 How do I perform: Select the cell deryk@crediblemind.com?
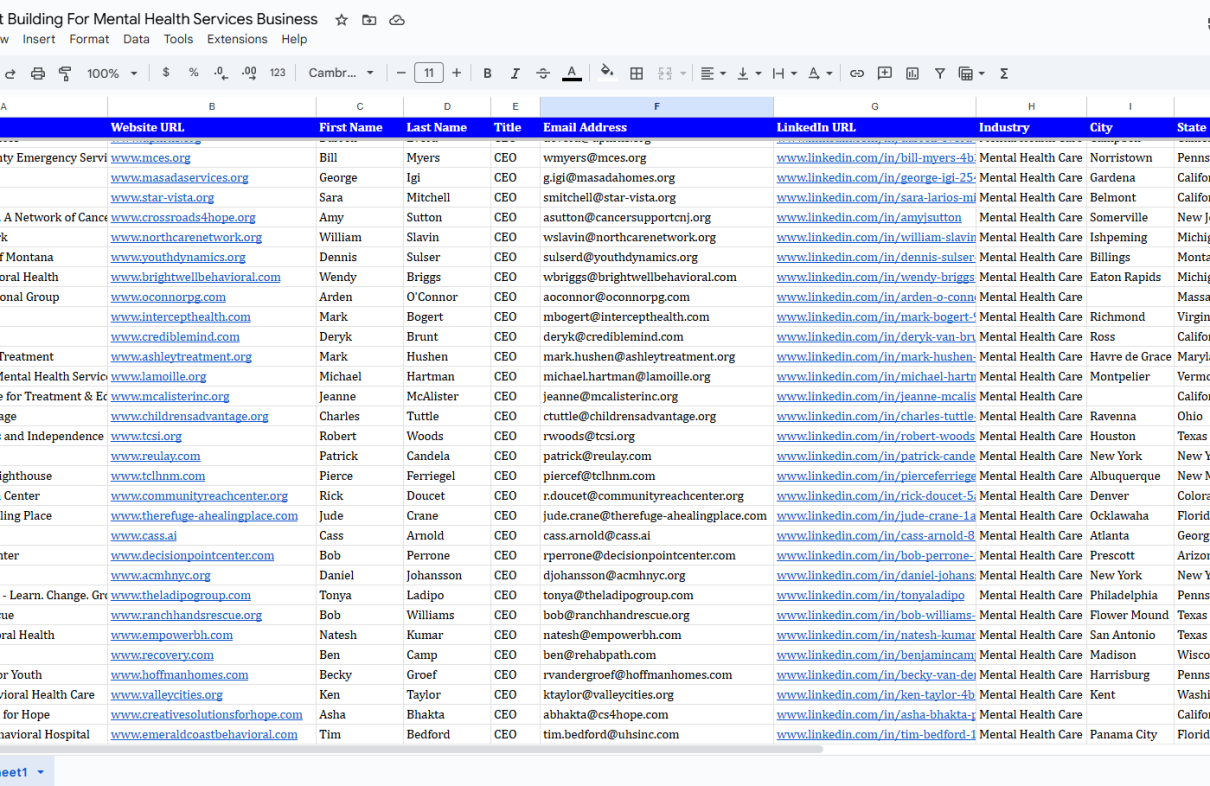click(657, 337)
